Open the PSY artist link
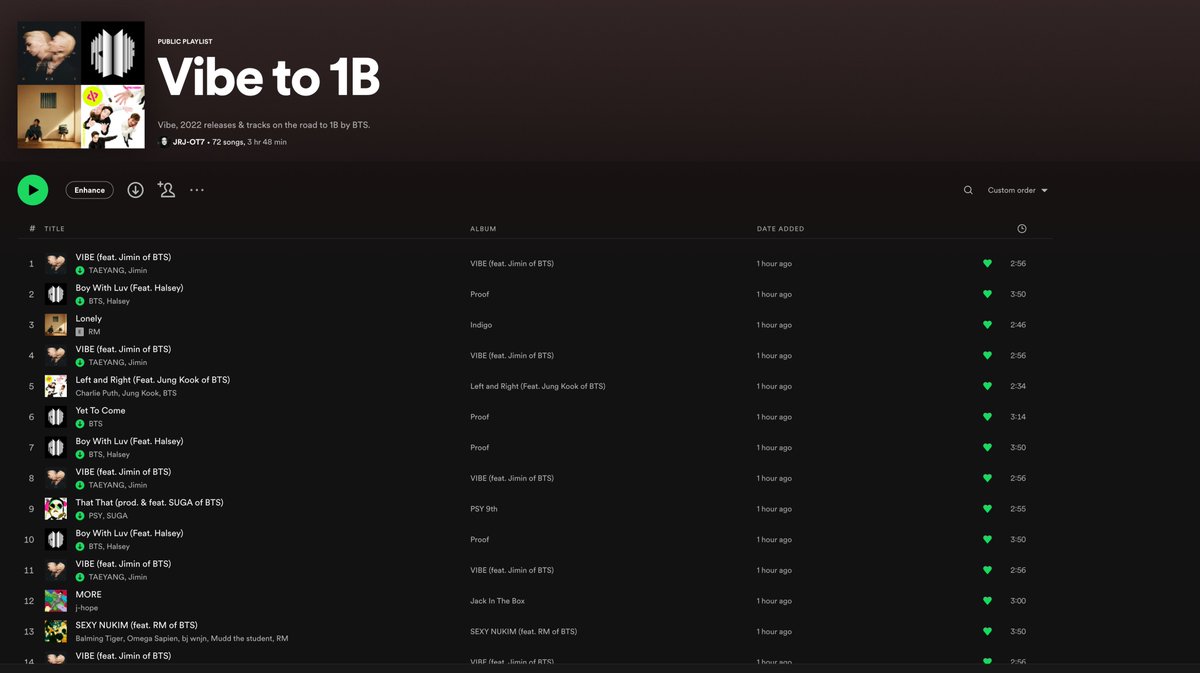Image resolution: width=1200 pixels, height=673 pixels. point(96,516)
